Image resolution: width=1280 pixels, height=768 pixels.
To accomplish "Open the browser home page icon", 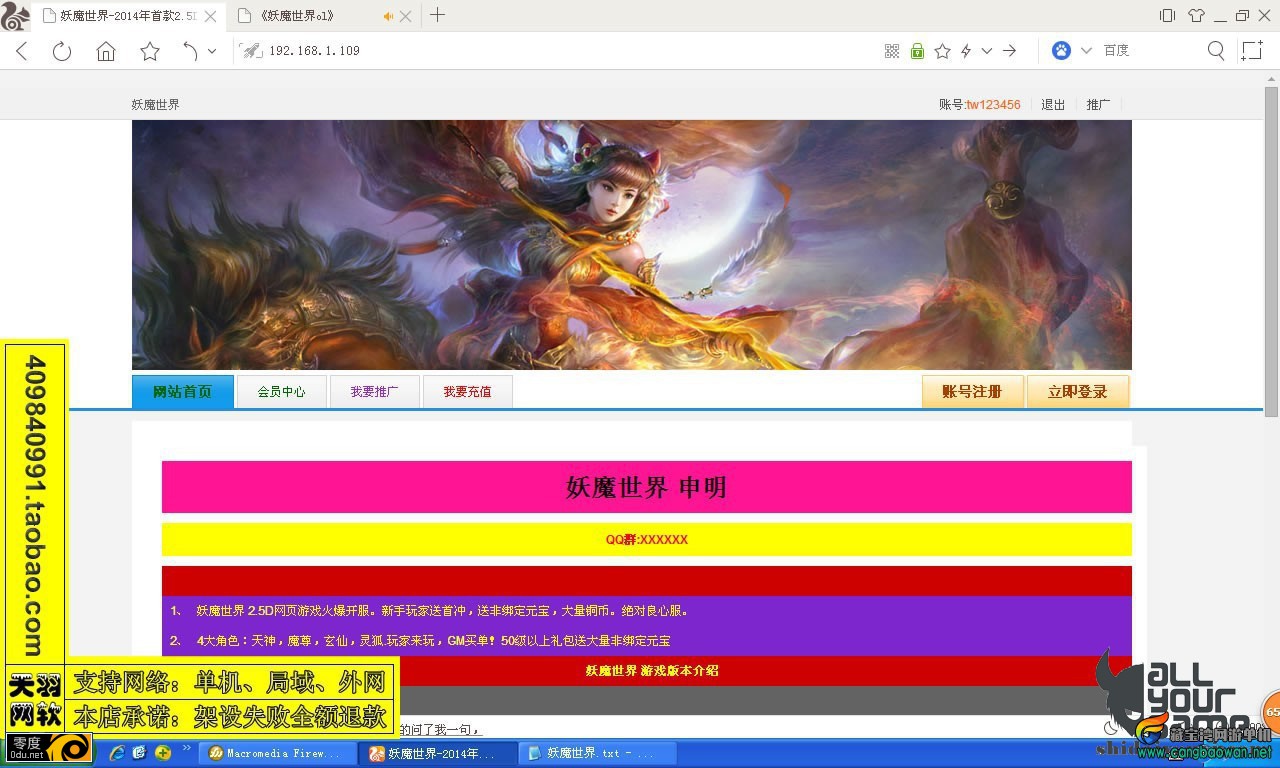I will point(106,51).
